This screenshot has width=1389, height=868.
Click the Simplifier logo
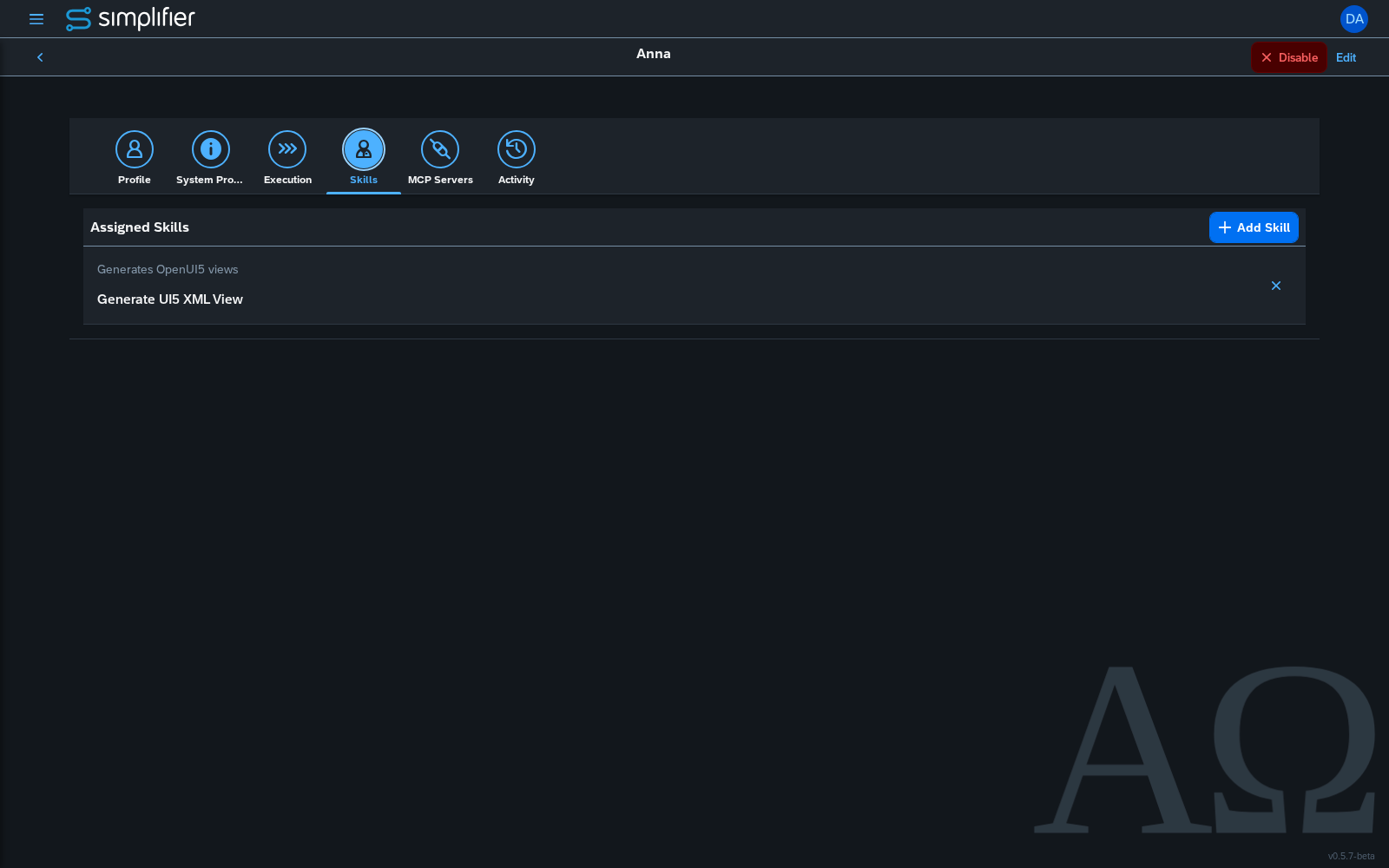pos(130,18)
